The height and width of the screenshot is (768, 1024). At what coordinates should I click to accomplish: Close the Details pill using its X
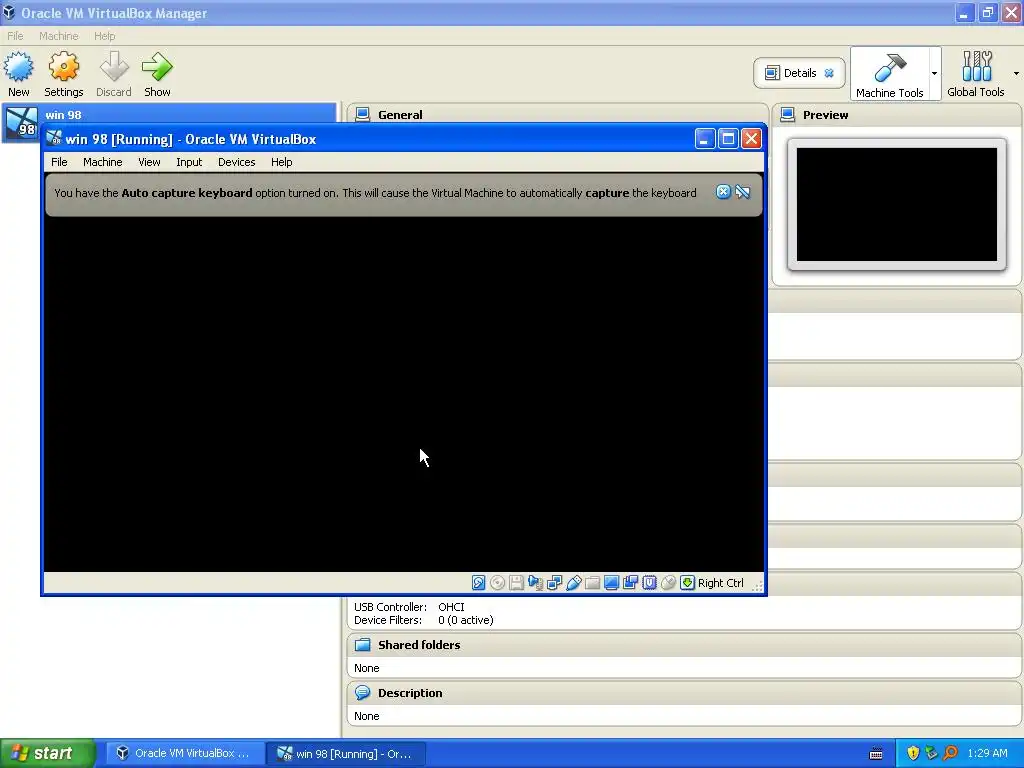click(x=829, y=73)
